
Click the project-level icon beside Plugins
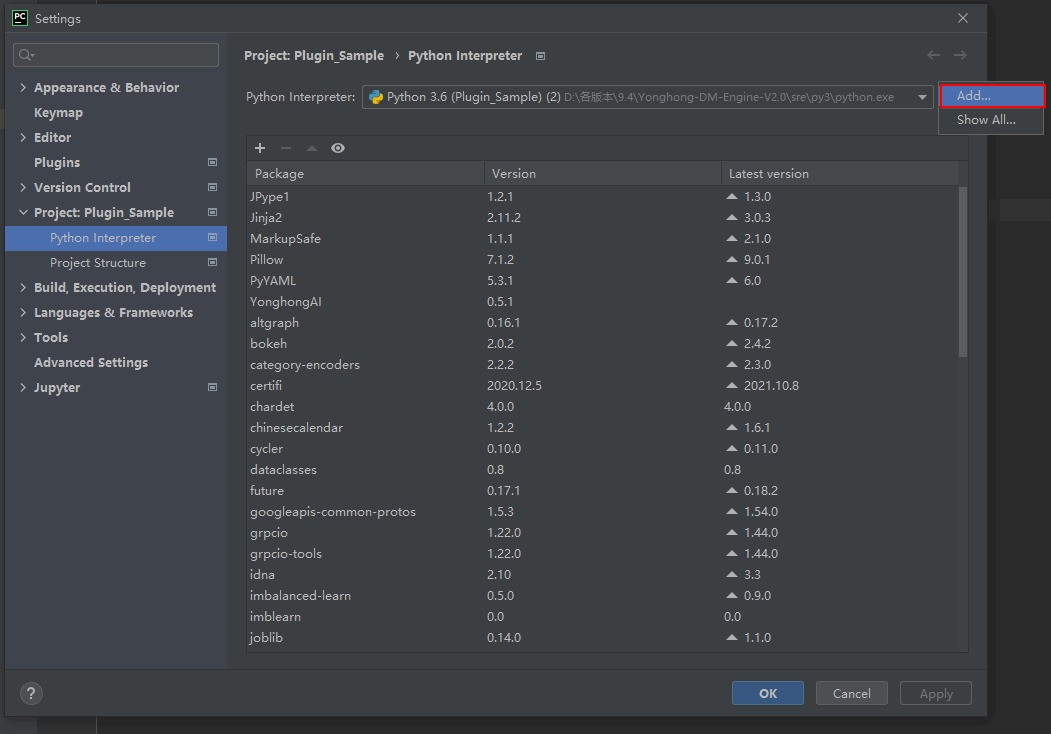coord(212,162)
